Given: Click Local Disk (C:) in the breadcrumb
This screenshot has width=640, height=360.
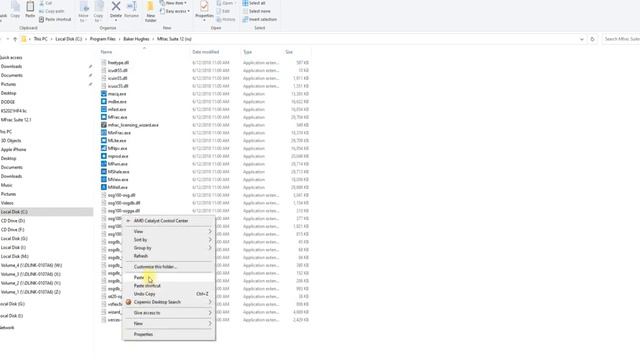Looking at the screenshot, I should [x=69, y=39].
